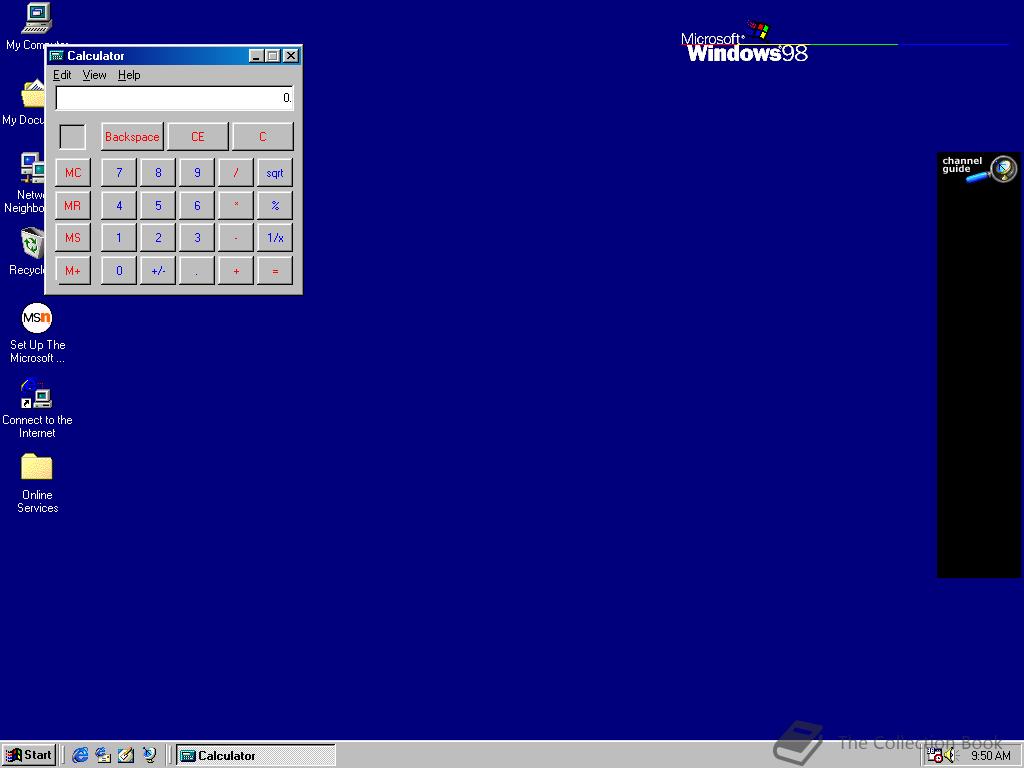
Task: Click the 1/x reciprocal button
Action: (275, 238)
